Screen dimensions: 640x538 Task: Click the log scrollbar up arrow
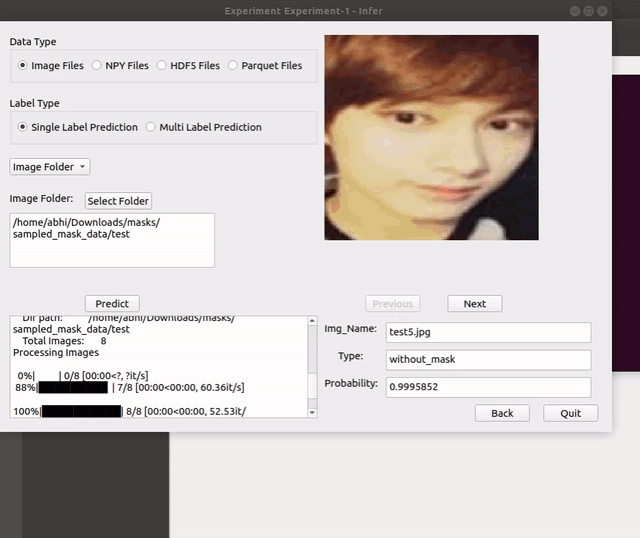point(311,322)
